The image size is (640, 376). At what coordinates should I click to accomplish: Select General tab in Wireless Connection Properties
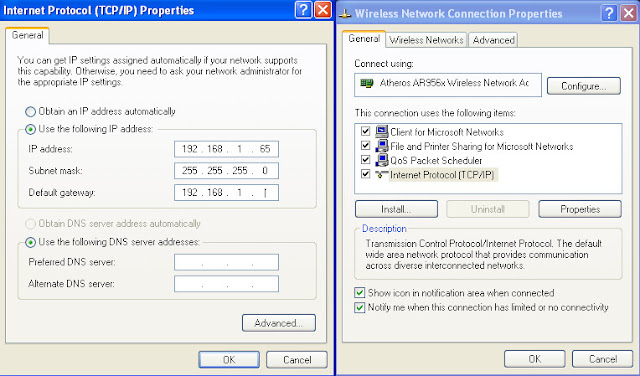tap(364, 39)
